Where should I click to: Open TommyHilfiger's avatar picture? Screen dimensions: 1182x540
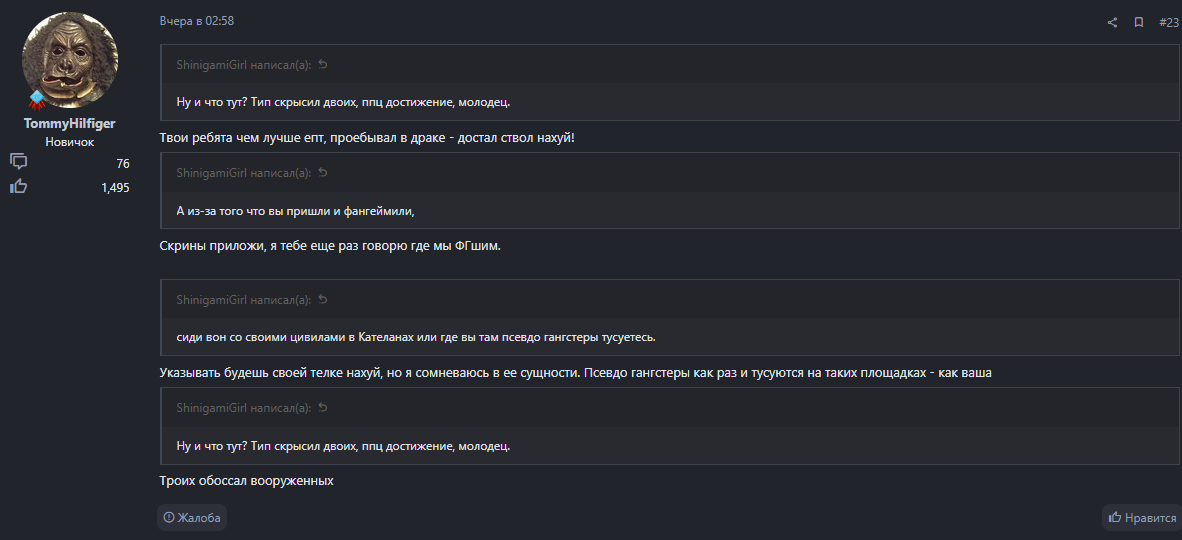pos(70,59)
